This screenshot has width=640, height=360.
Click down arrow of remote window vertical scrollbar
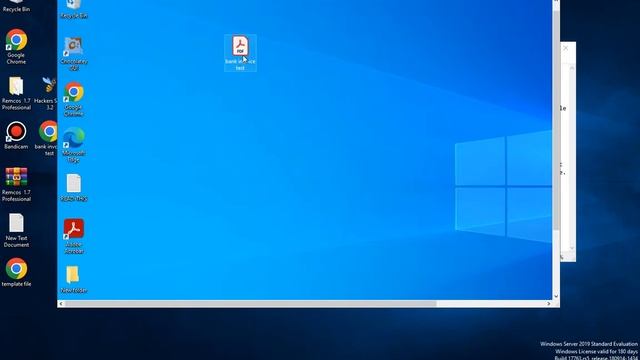point(556,296)
